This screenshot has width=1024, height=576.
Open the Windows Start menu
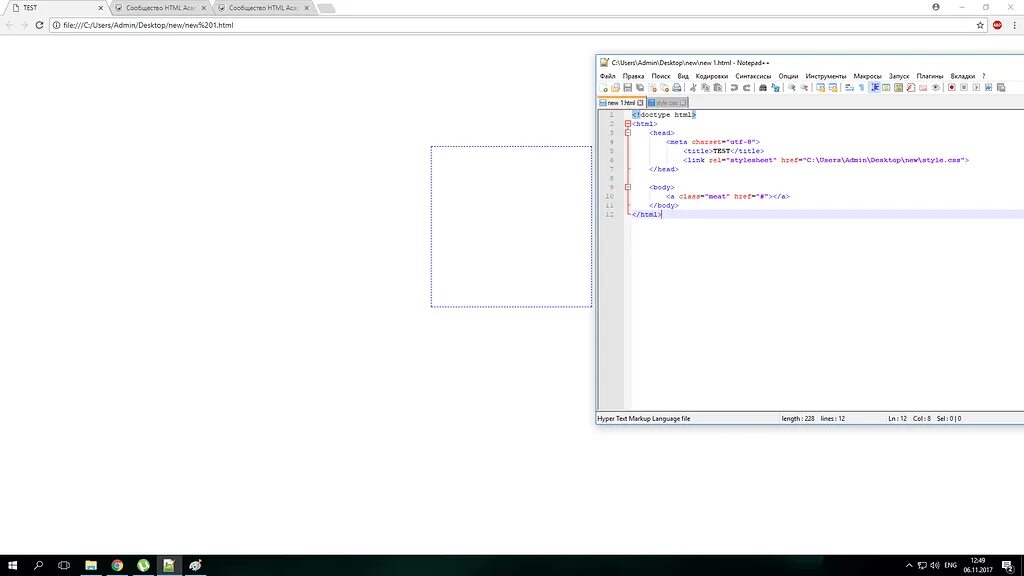12,565
